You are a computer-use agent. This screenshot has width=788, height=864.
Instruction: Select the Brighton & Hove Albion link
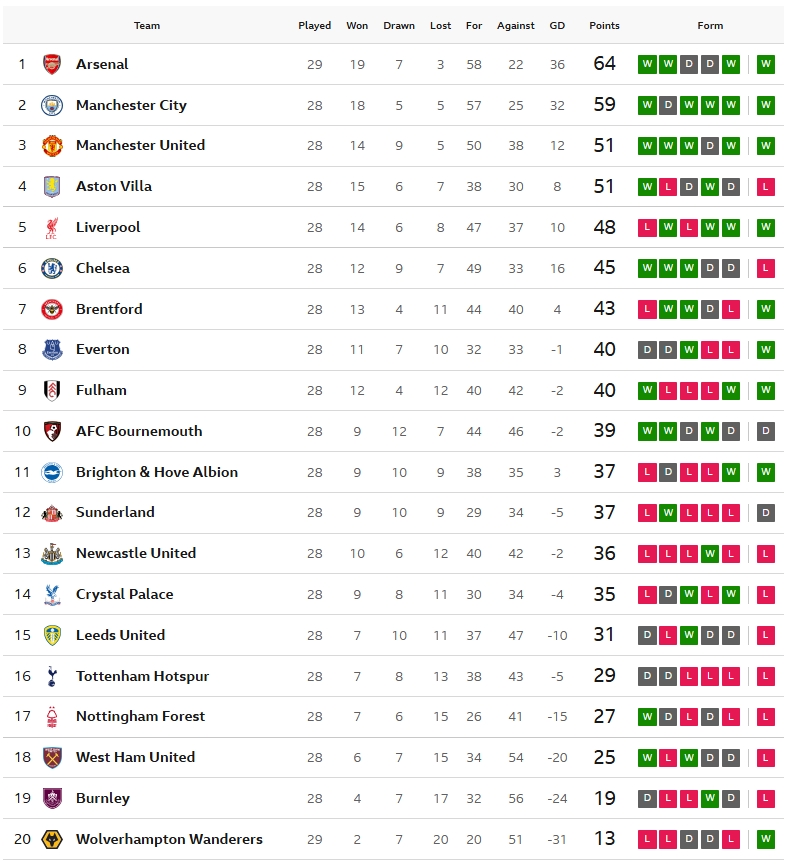[157, 472]
